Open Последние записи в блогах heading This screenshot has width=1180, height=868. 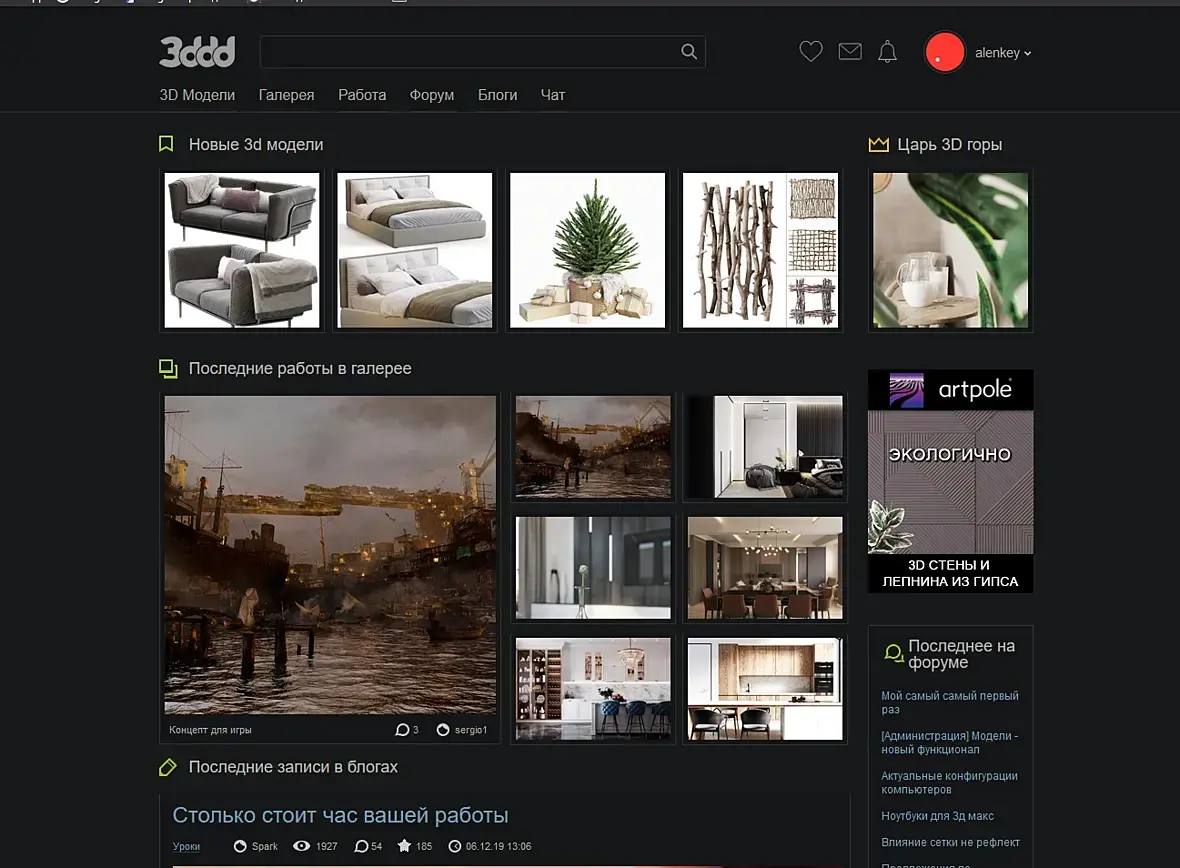pos(293,766)
